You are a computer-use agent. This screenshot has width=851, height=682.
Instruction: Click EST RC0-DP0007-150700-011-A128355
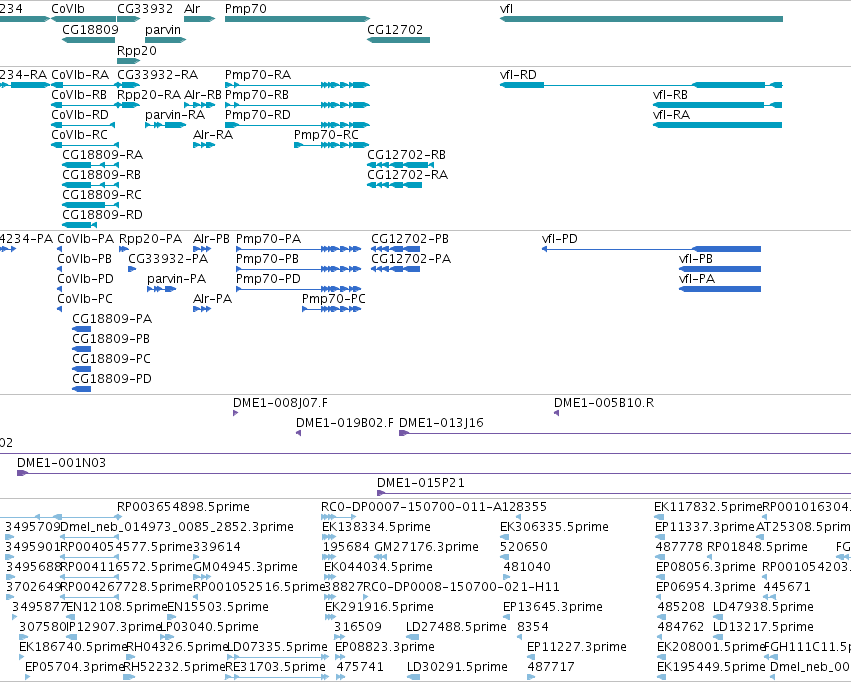(339, 517)
